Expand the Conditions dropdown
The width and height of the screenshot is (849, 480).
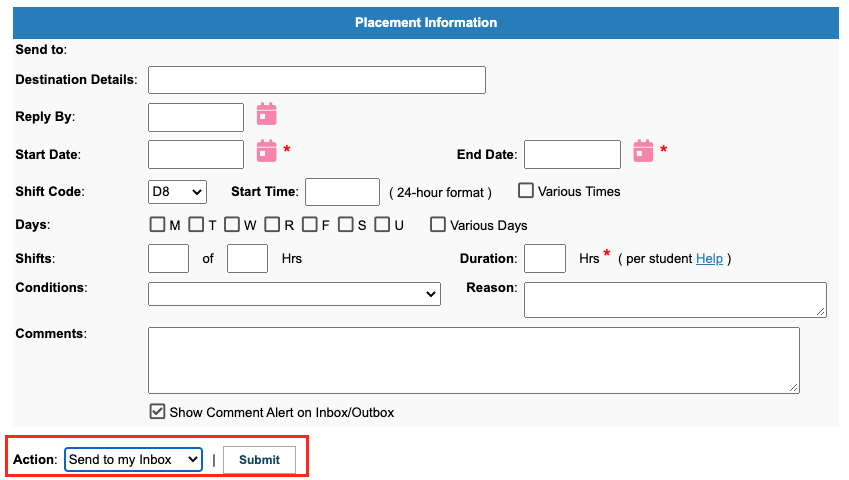coord(294,294)
